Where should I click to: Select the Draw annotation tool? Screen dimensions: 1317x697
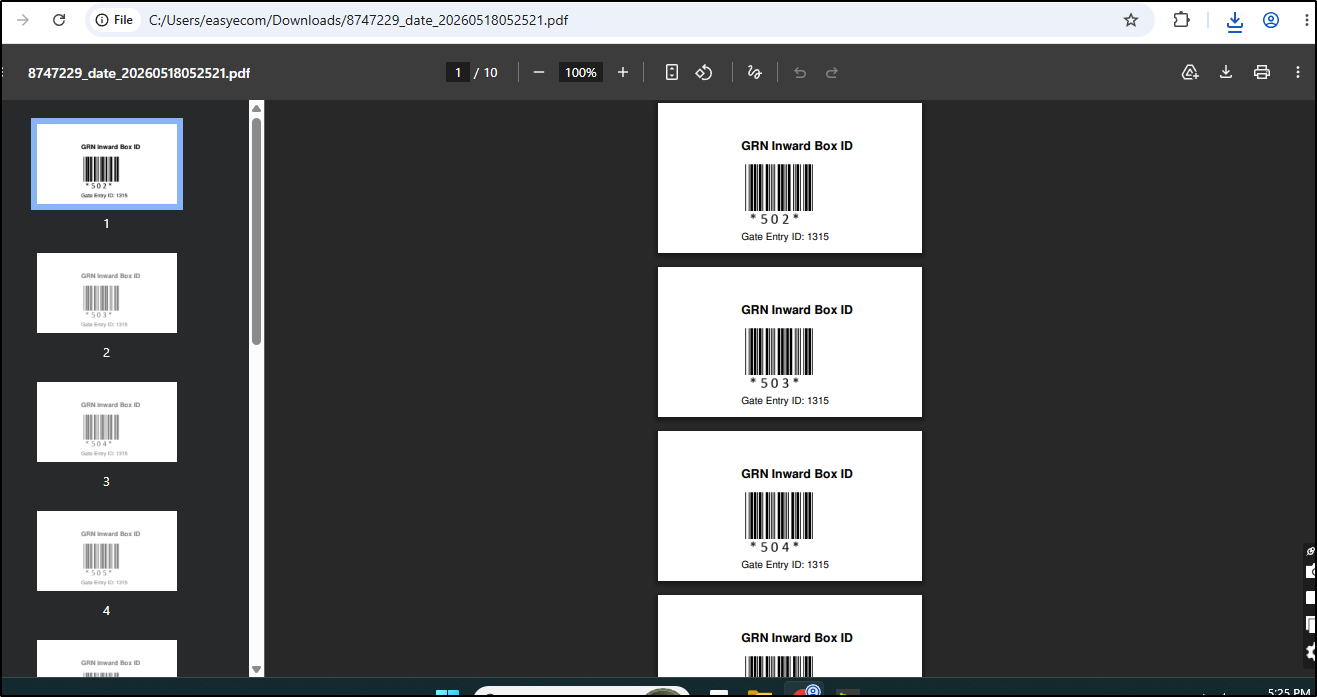tap(755, 72)
